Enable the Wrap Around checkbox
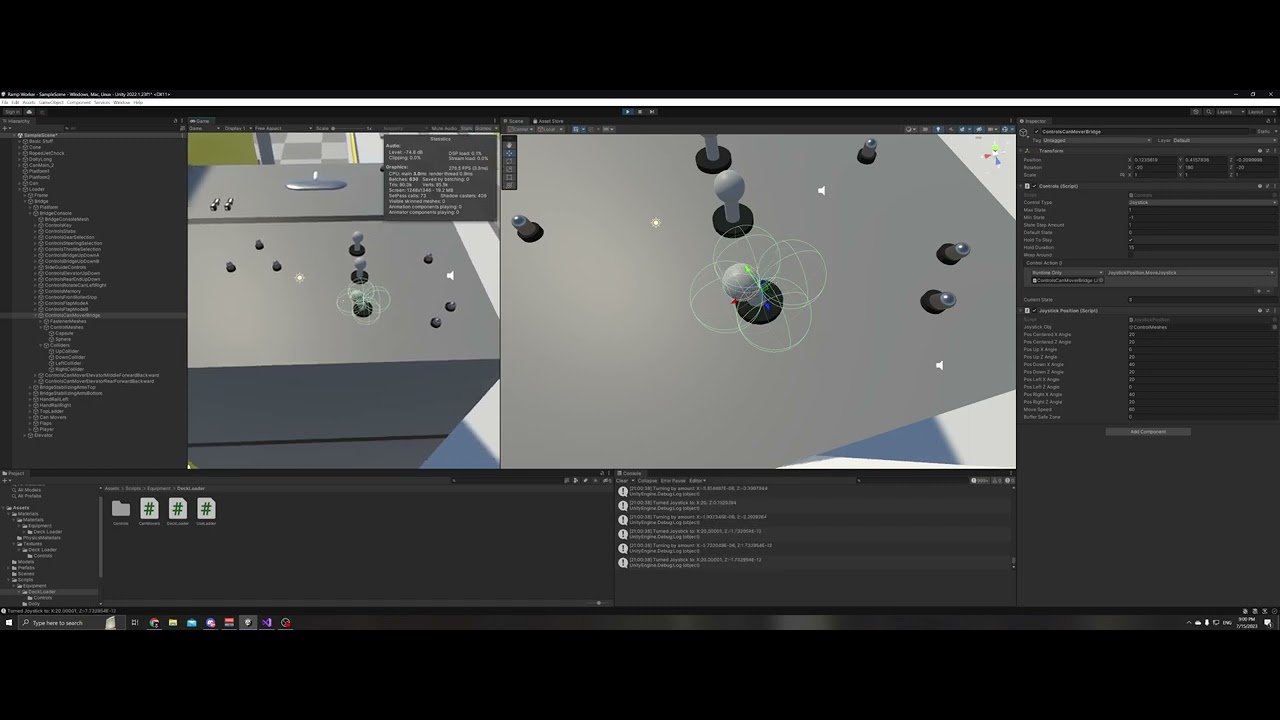Image resolution: width=1280 pixels, height=720 pixels. tap(1131, 256)
